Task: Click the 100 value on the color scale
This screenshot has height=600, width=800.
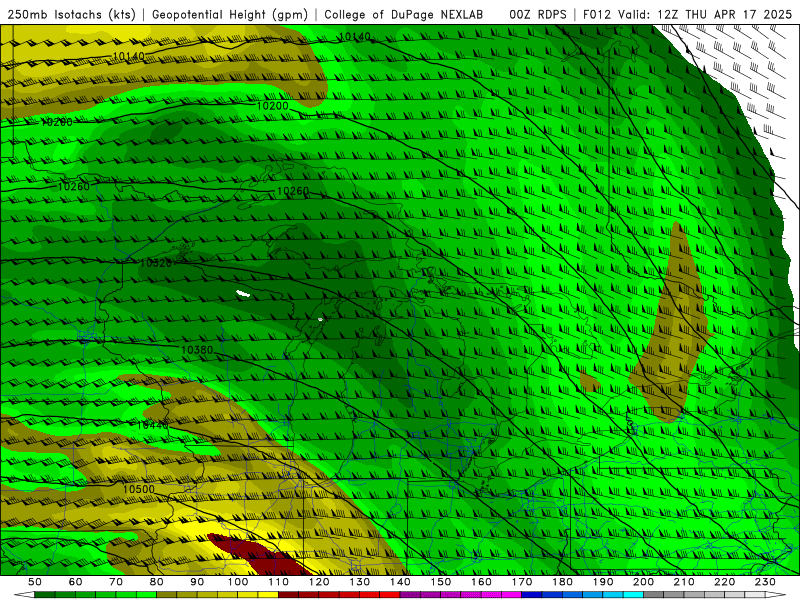Action: point(238,582)
